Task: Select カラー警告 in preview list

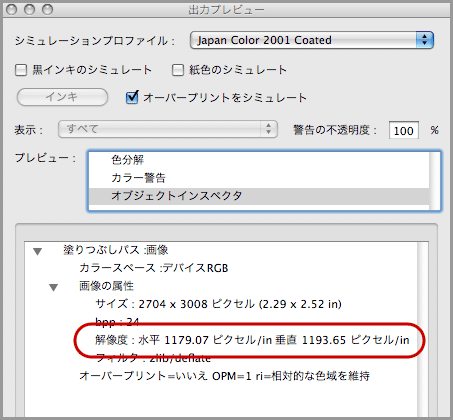Action: coord(259,178)
